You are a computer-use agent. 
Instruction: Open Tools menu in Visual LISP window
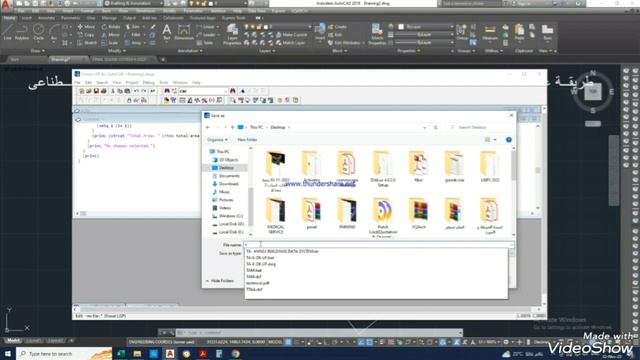[x=163, y=82]
